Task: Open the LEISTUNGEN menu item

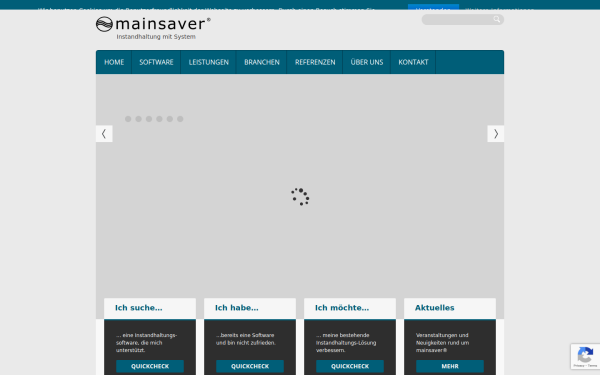Action: click(209, 62)
